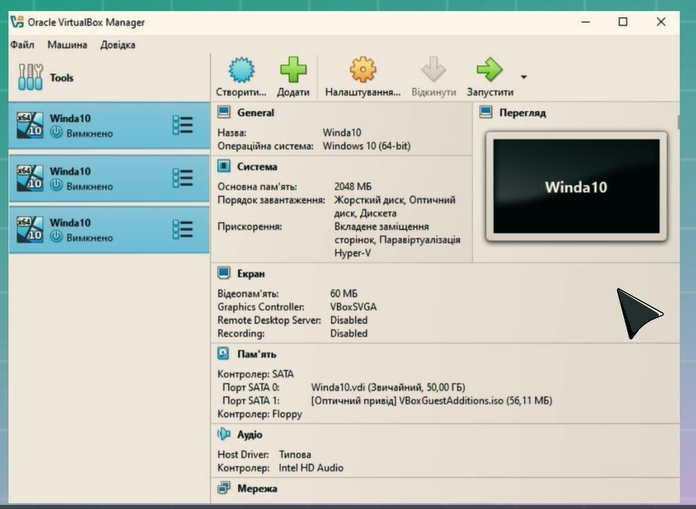Open the Пам'ять section heading
Viewport: 696px width, 509px height.
[x=257, y=354]
